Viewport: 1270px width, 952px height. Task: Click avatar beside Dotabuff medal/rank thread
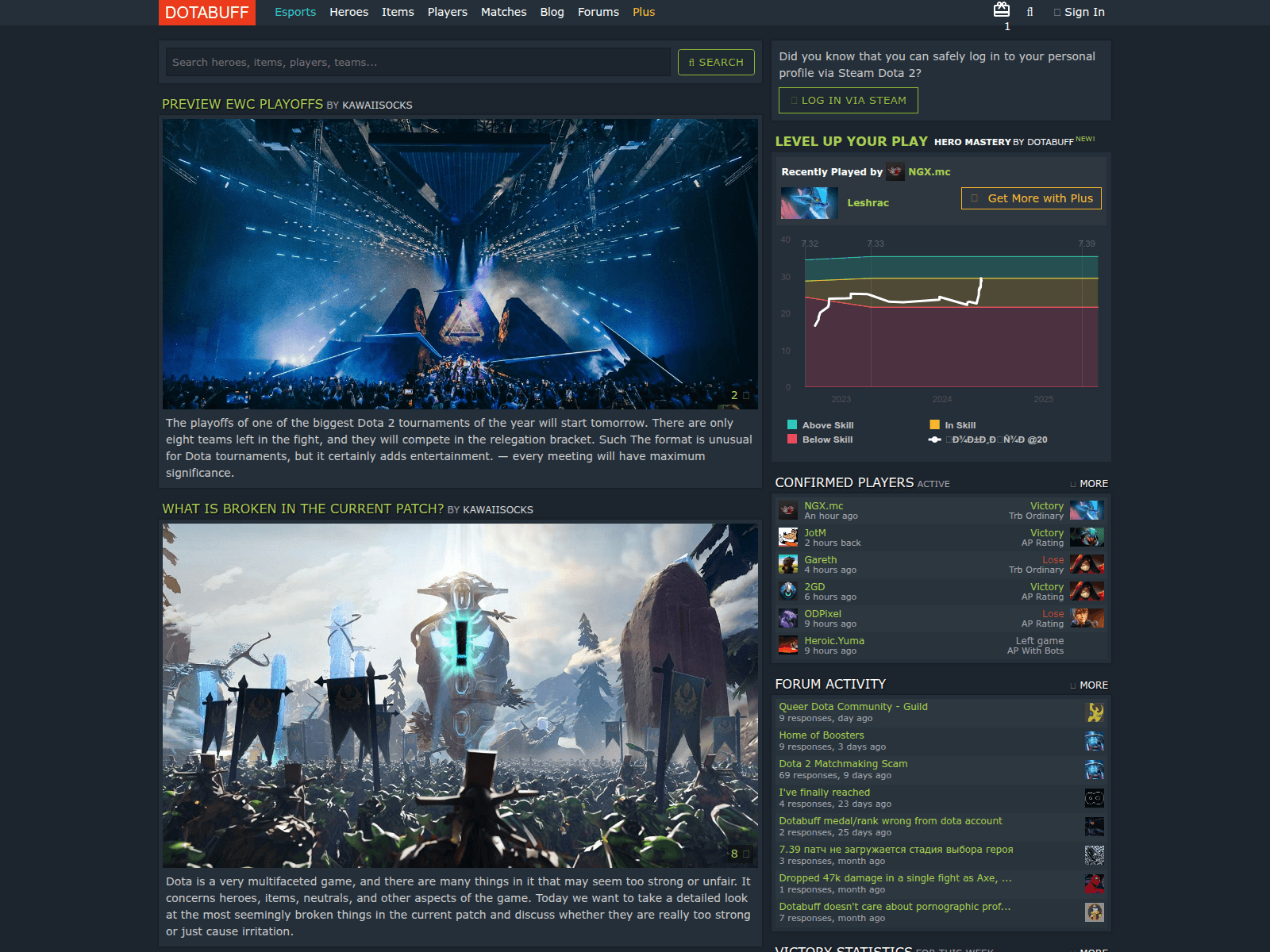coord(1095,827)
